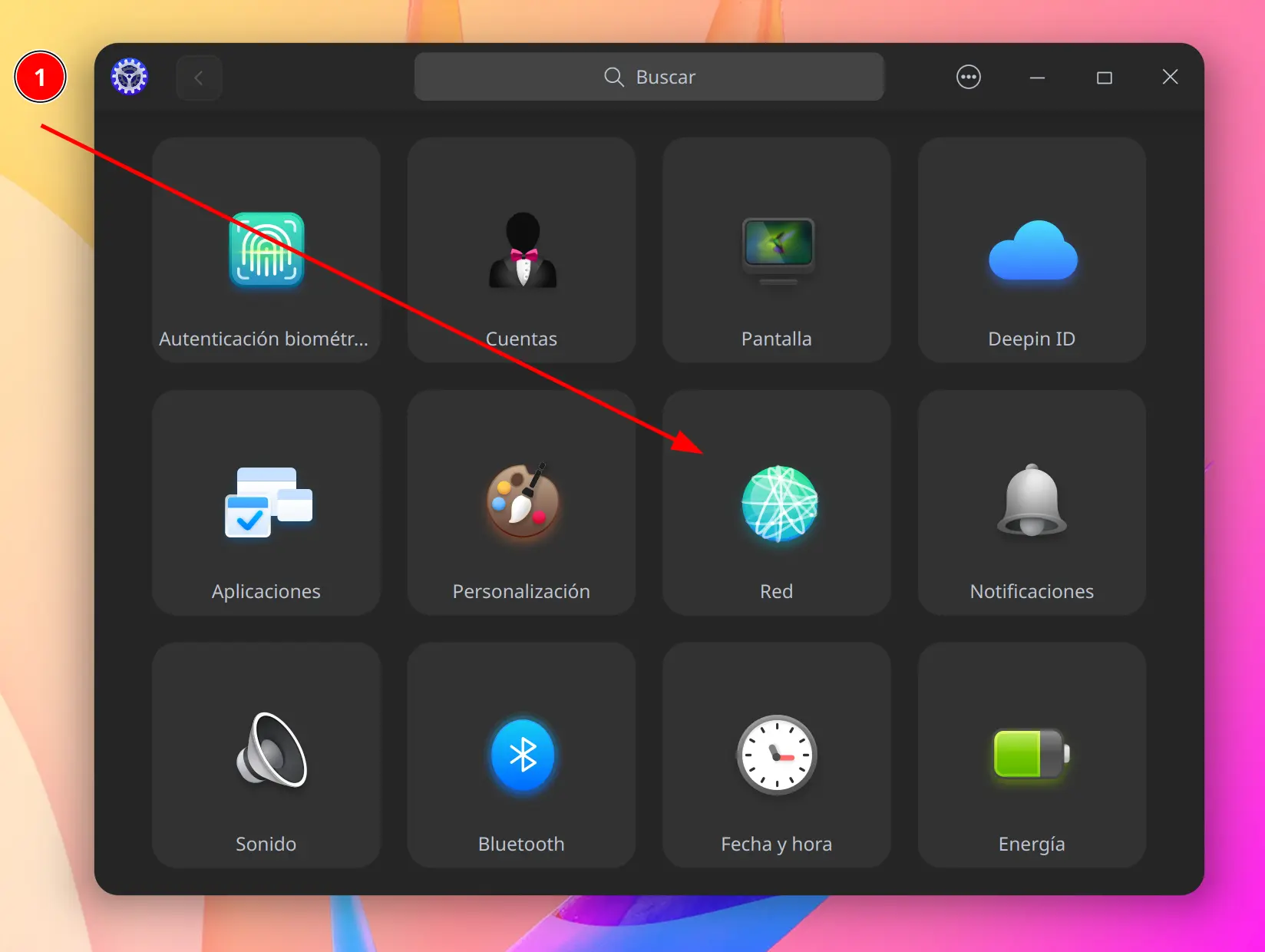Open Bluetooth settings
The height and width of the screenshot is (952, 1265).
(x=522, y=755)
